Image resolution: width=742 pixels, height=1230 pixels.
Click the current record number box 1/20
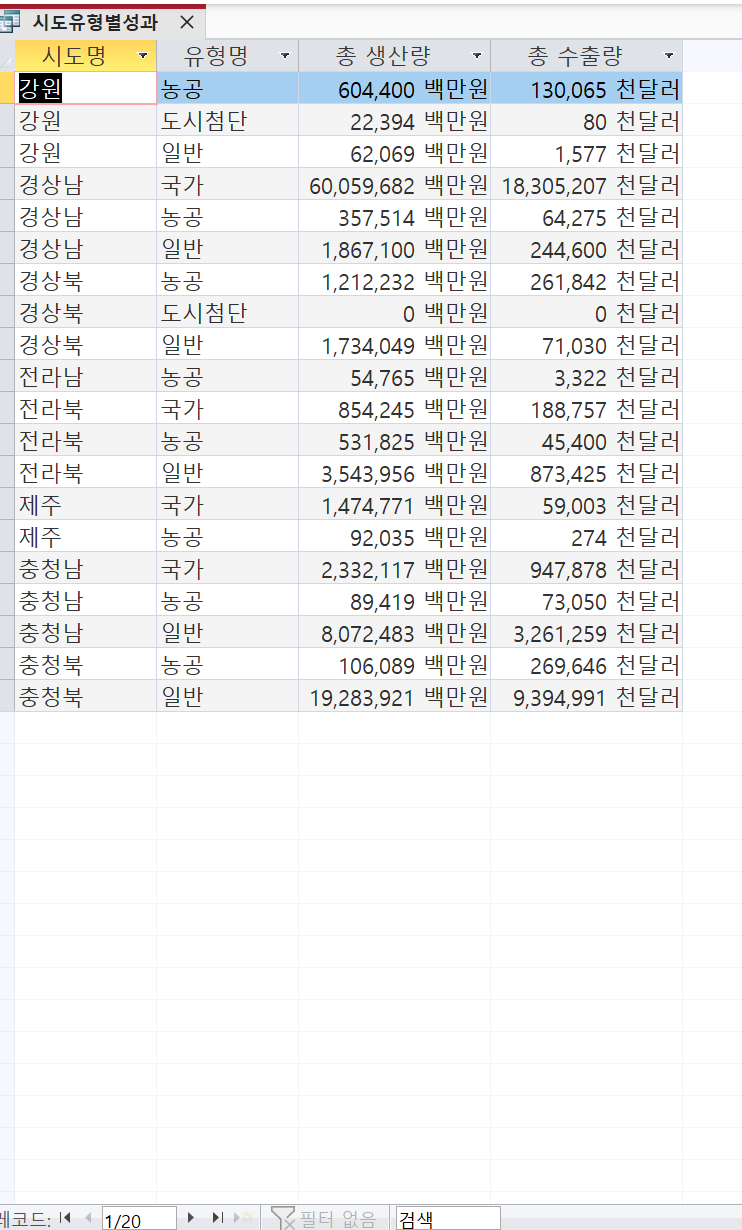pos(138,1219)
